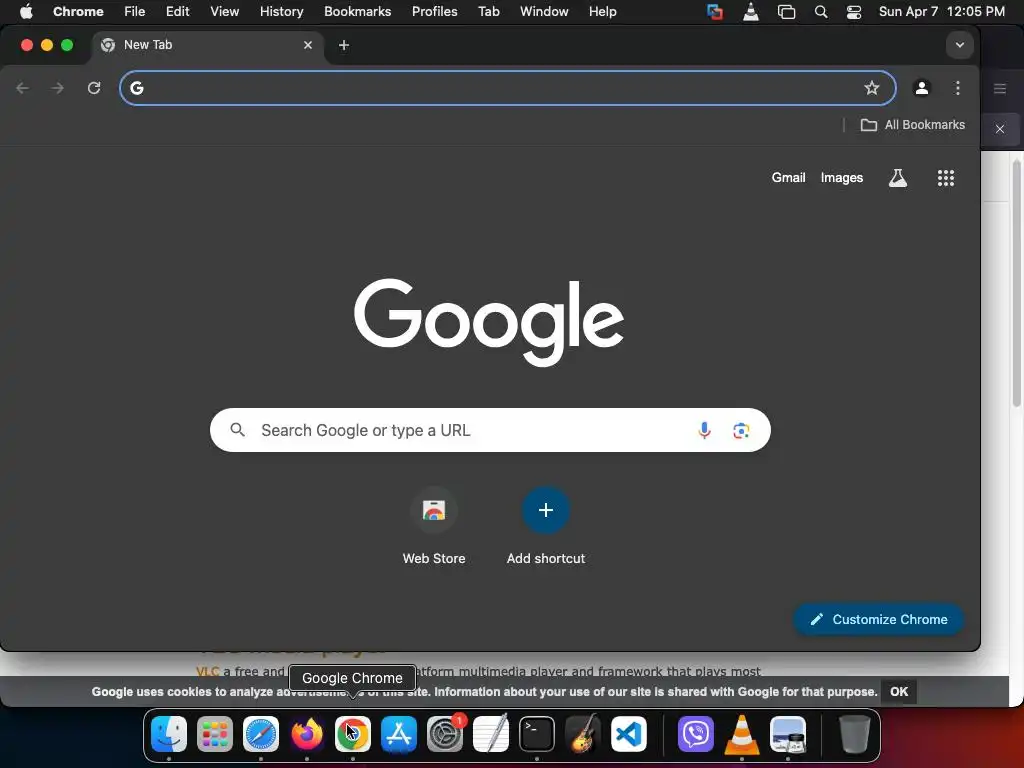1024x768 pixels.
Task: Open GarageBand from the Dock
Action: (x=583, y=734)
